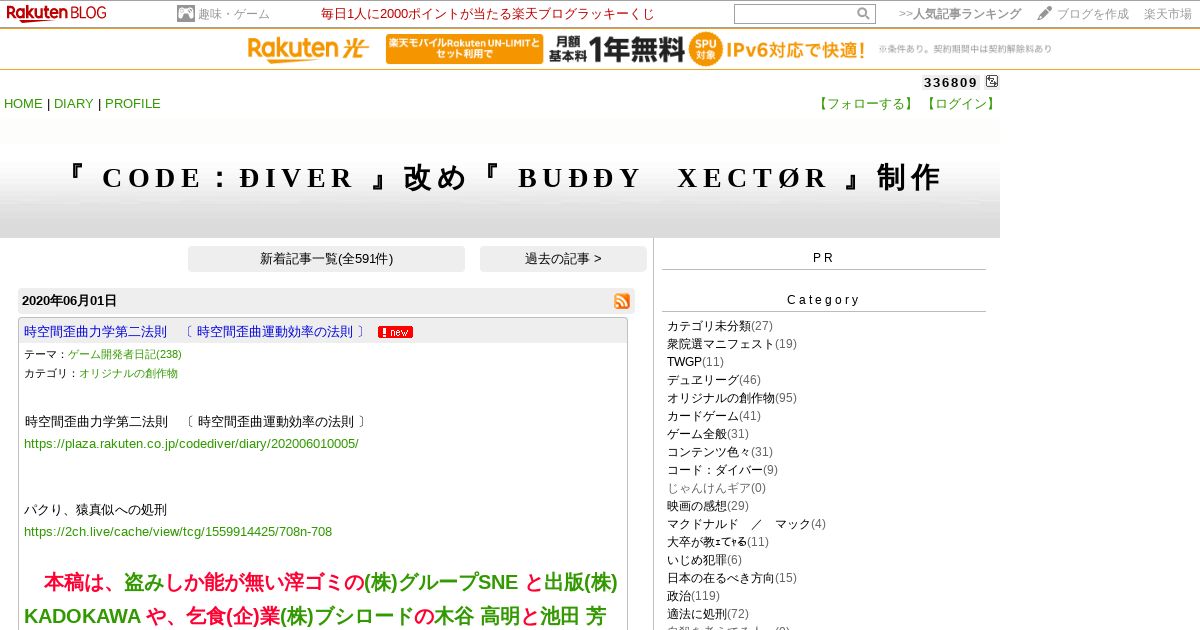1200x630 pixels.
Task: Select category ゲーム全般(31)
Action: pyautogui.click(x=708, y=434)
